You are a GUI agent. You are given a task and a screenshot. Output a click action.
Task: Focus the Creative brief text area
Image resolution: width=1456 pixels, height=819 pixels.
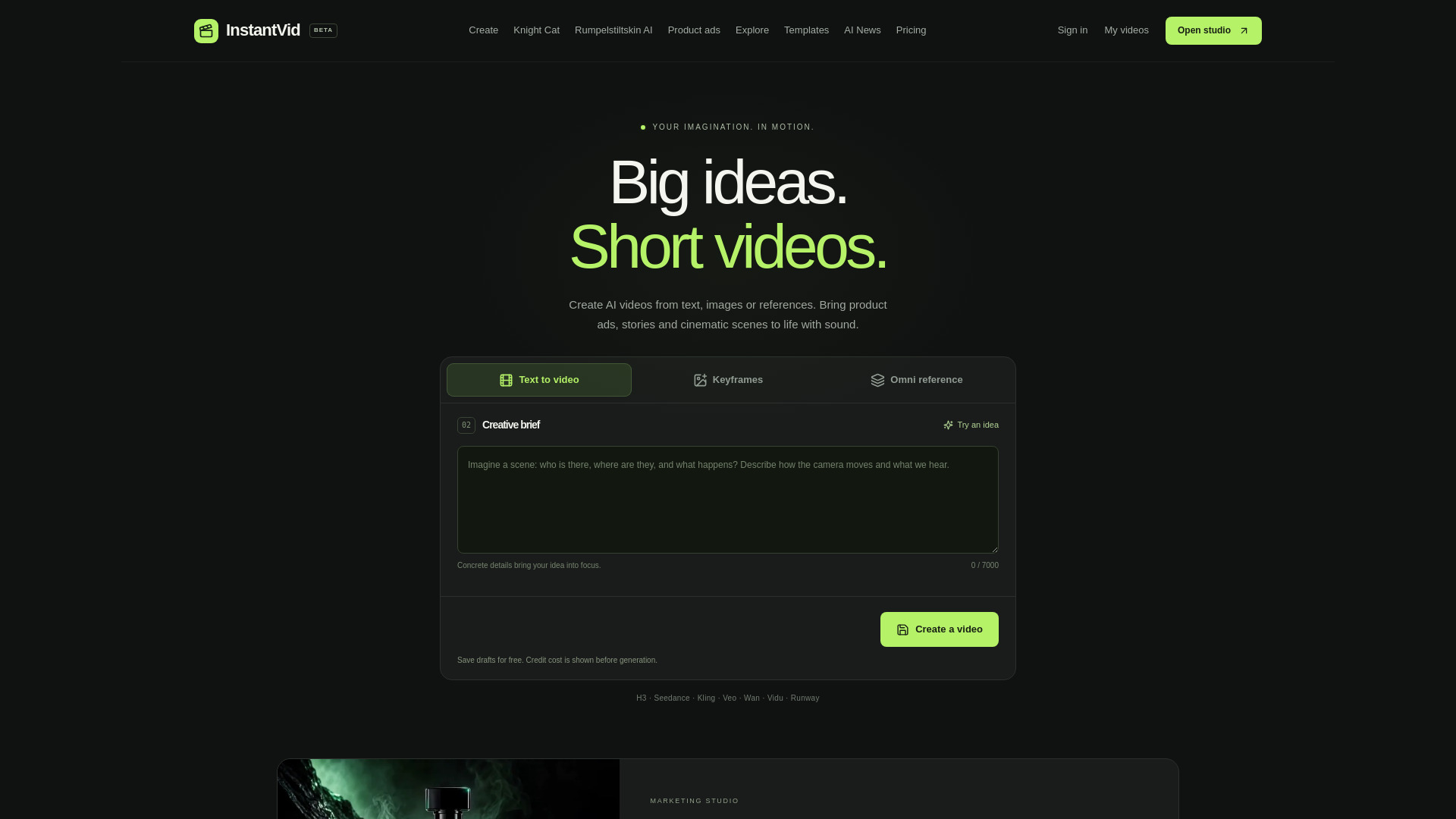pyautogui.click(x=728, y=500)
